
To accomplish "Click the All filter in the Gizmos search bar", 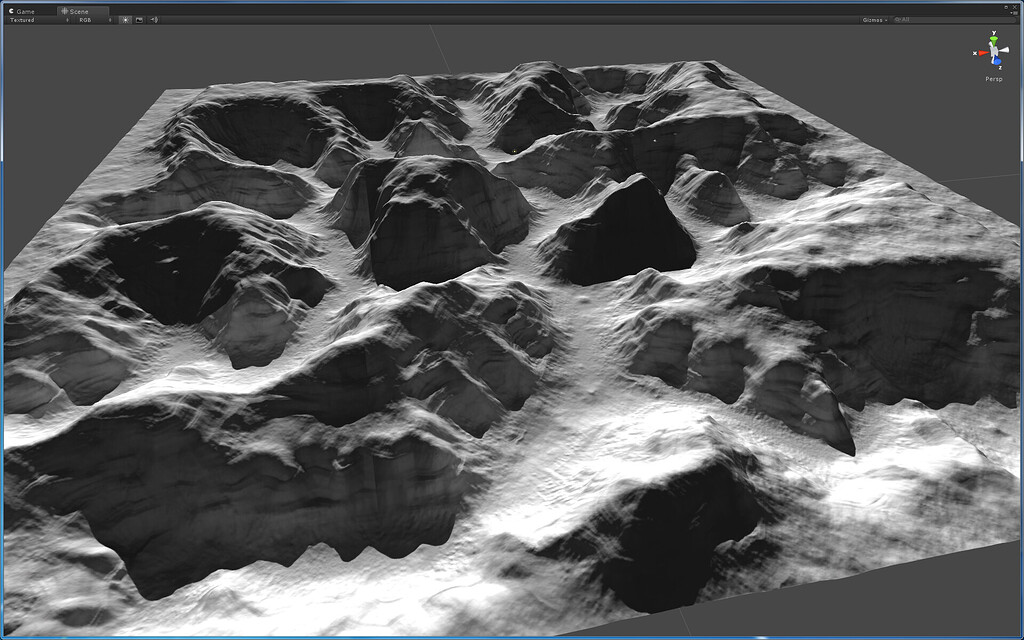I will (x=906, y=19).
